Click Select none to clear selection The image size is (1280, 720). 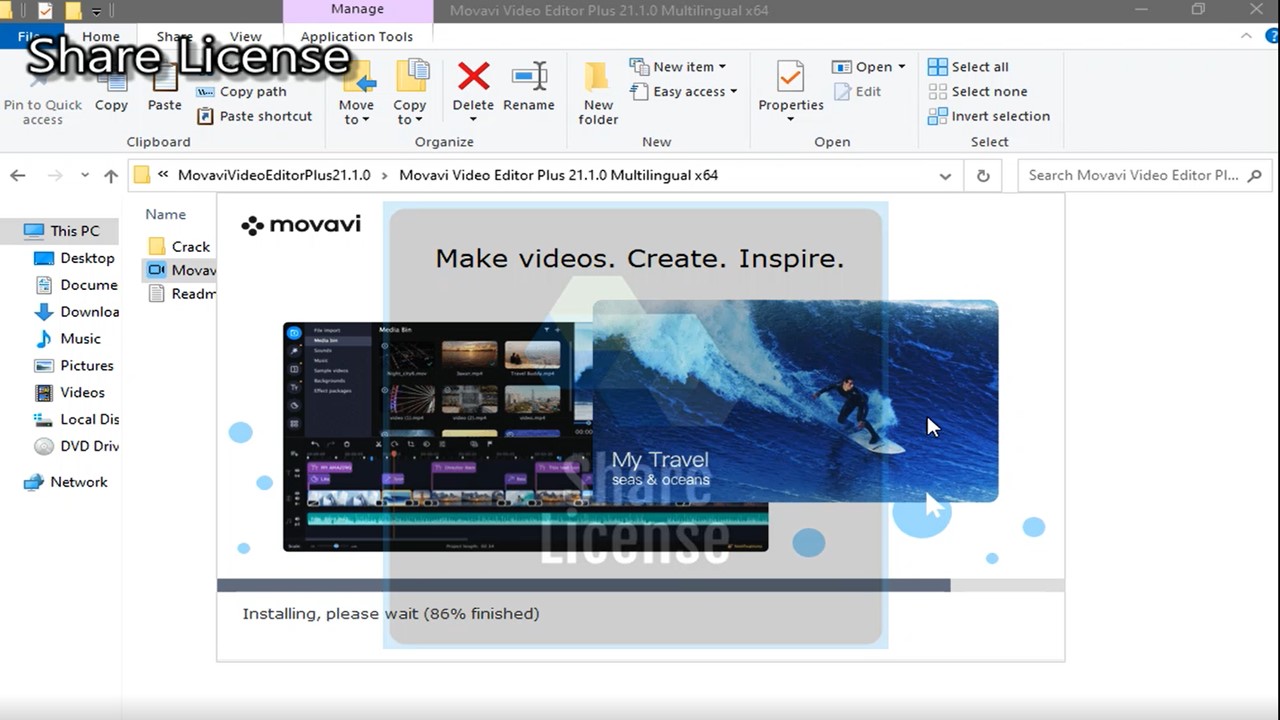(977, 91)
